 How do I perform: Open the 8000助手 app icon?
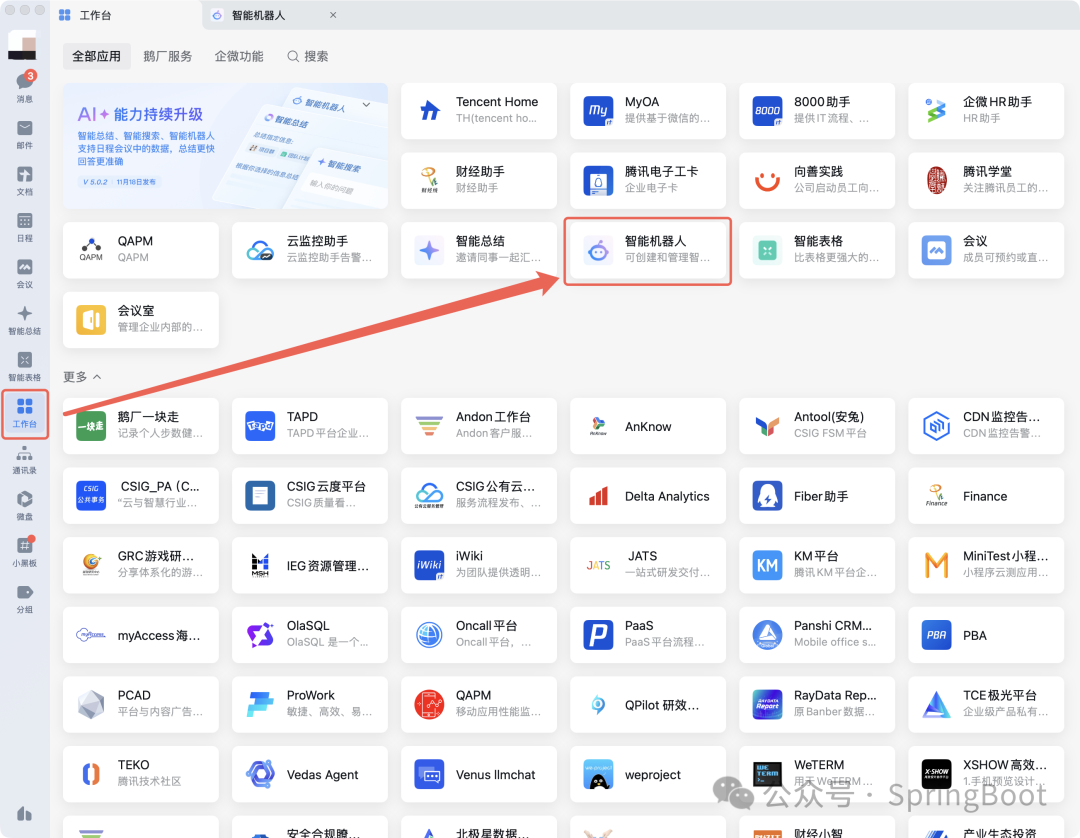pos(767,110)
